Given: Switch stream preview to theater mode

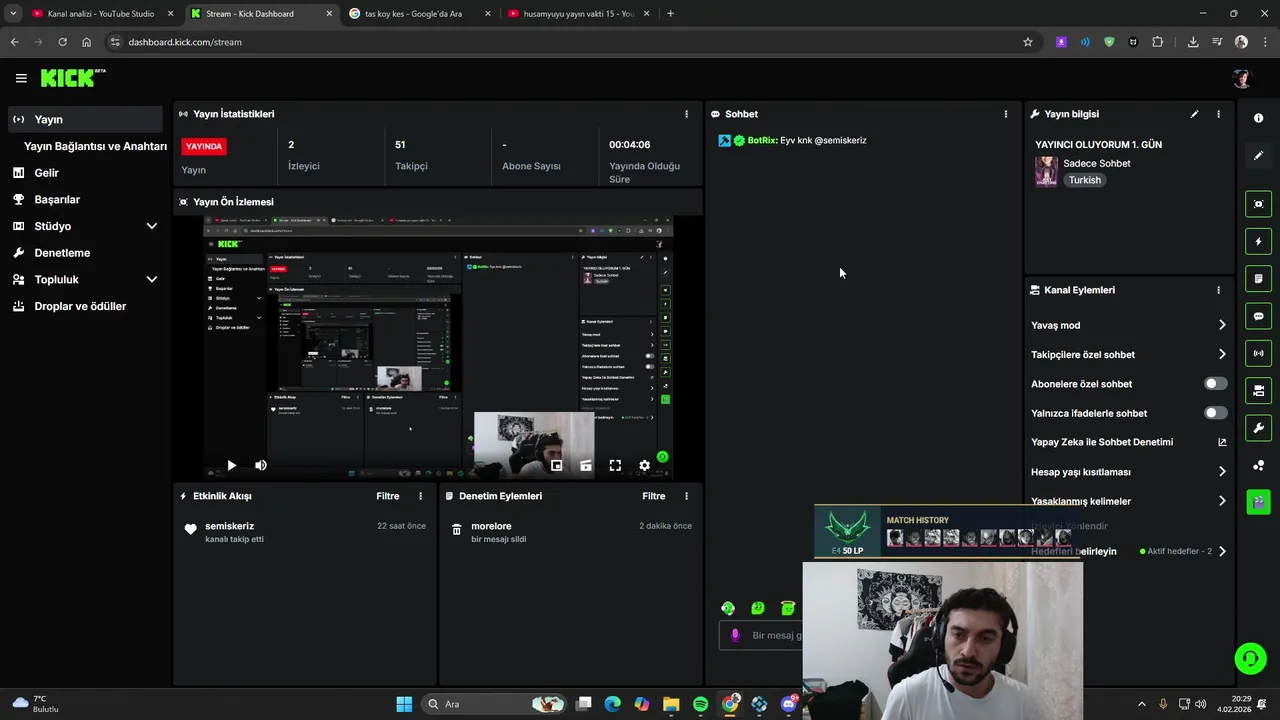Looking at the screenshot, I should (x=586, y=465).
